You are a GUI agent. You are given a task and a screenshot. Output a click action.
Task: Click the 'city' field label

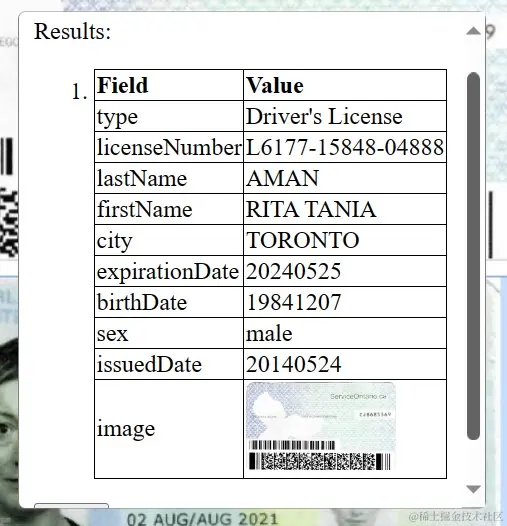(115, 241)
